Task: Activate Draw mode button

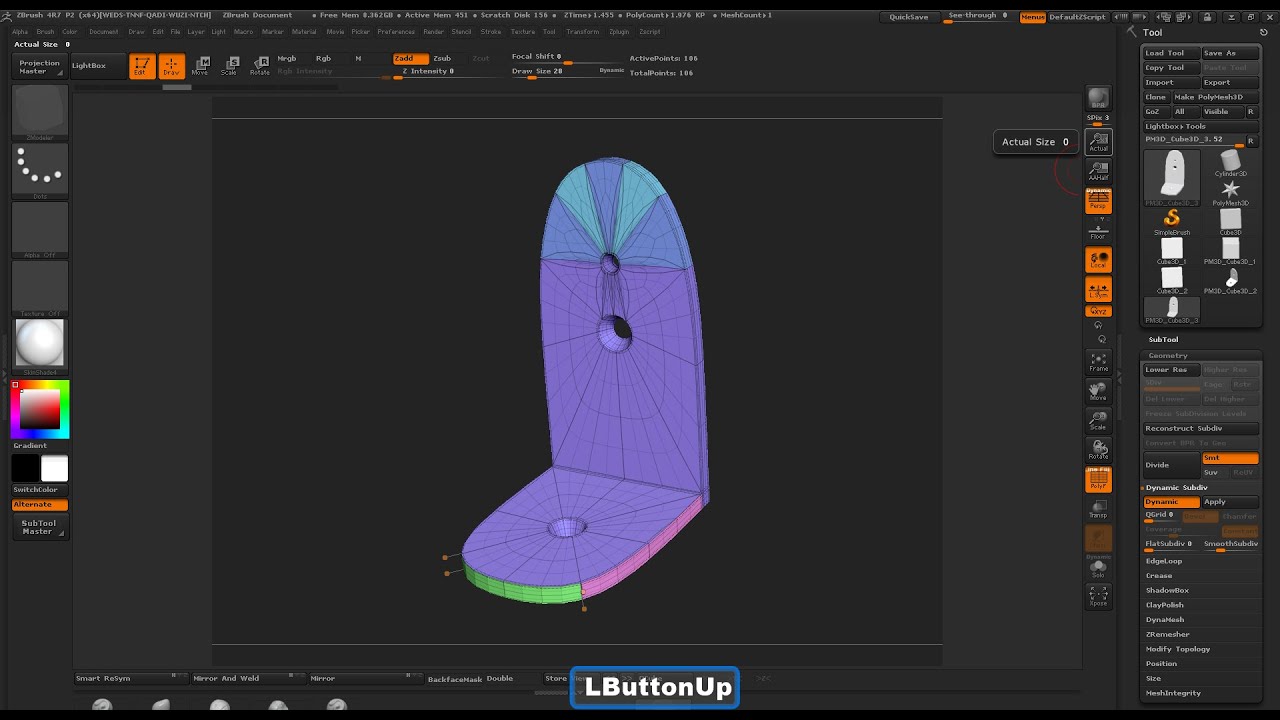Action: (171, 66)
